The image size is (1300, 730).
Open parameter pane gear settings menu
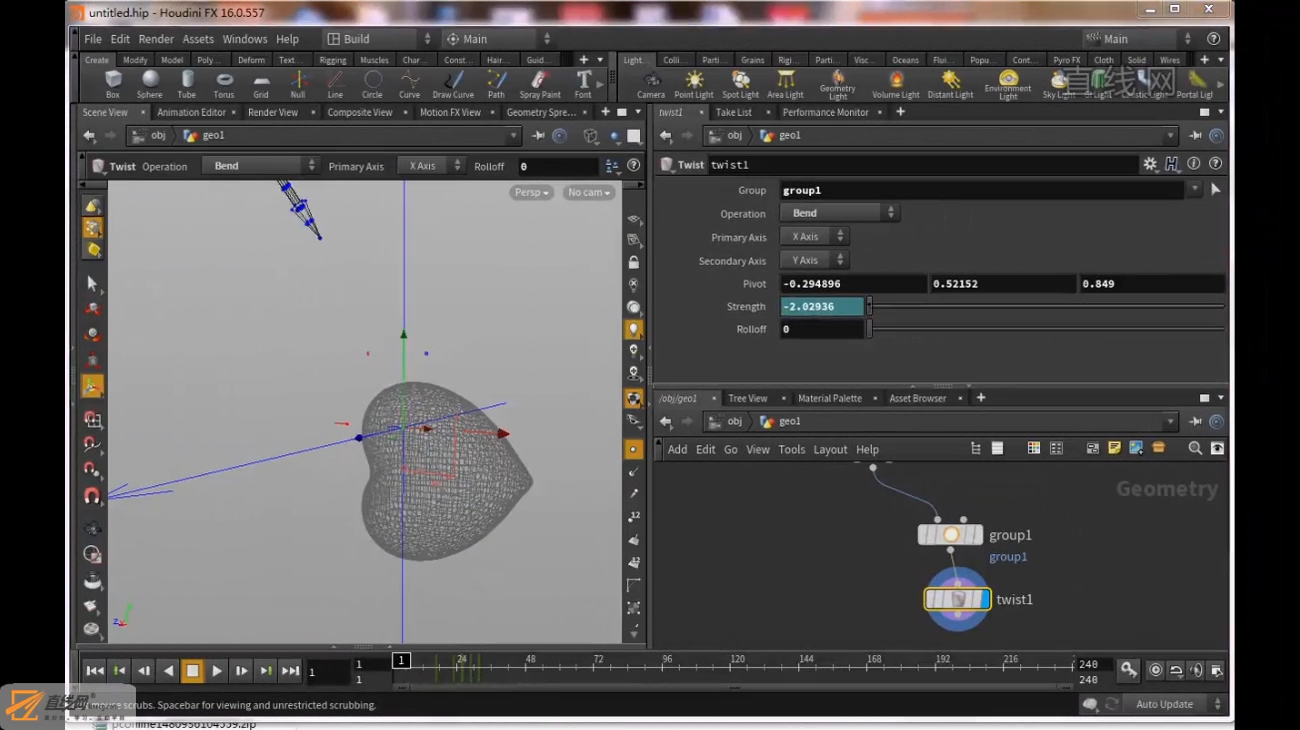click(x=1150, y=164)
